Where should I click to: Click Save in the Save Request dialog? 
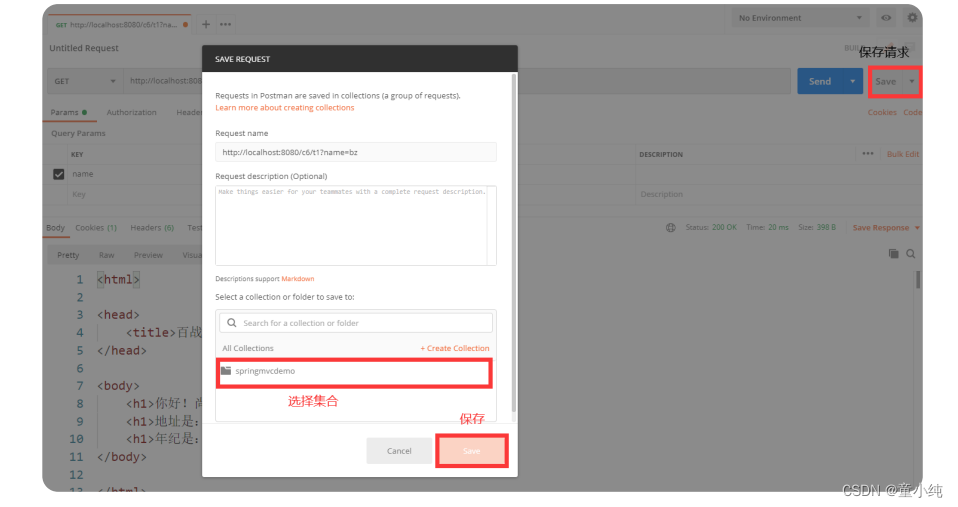(472, 451)
